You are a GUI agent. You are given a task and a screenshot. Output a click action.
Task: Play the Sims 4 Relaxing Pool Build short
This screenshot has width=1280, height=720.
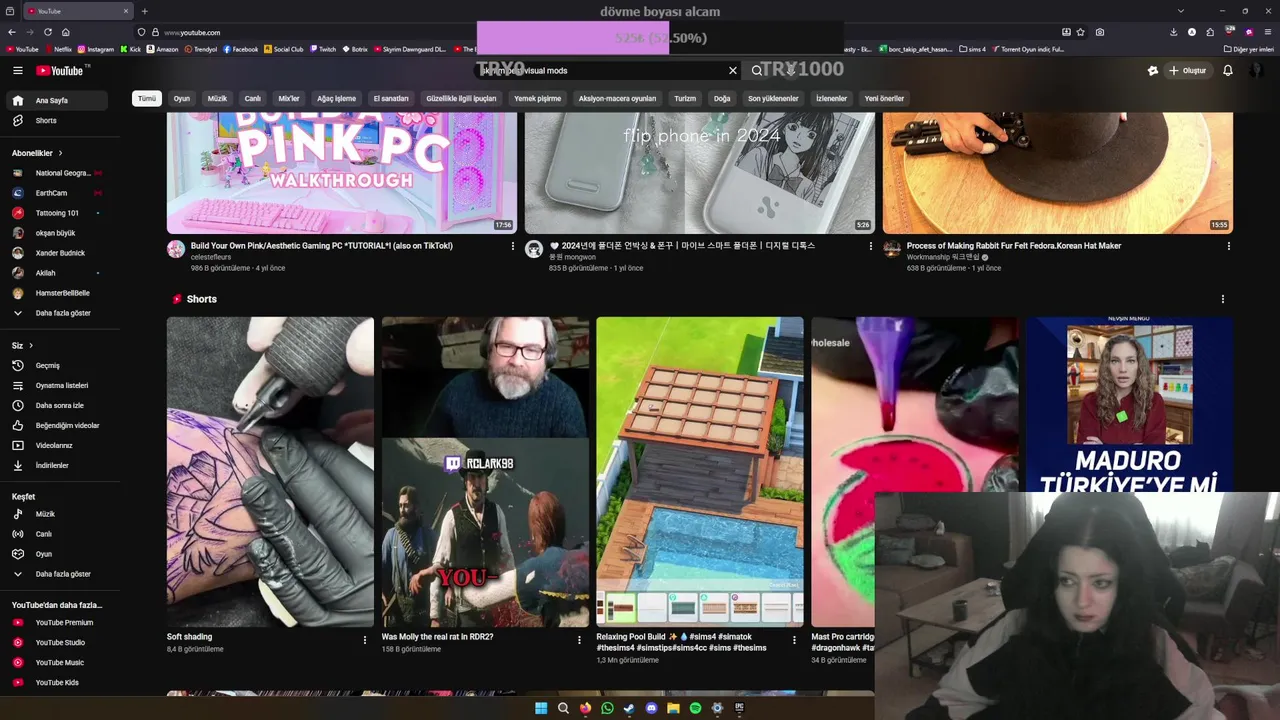[700, 472]
